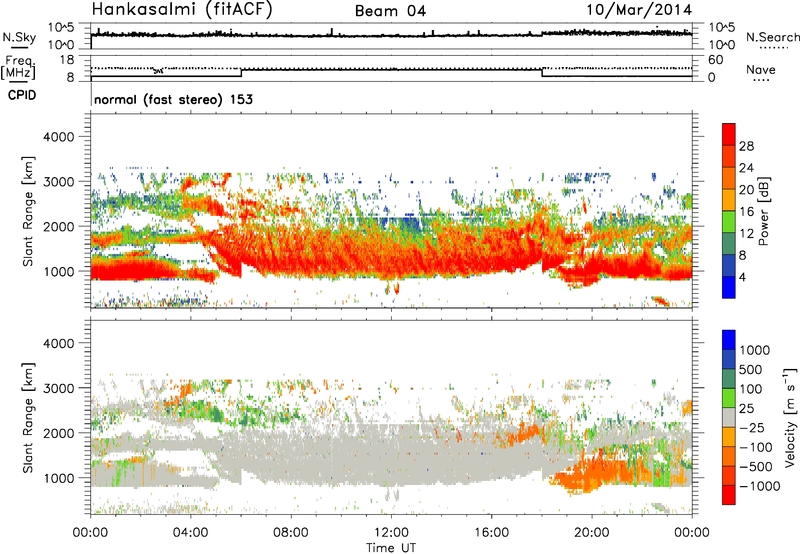Click the '16:00' time axis label
Image resolution: width=800 pixels, height=554 pixels.
(491, 533)
